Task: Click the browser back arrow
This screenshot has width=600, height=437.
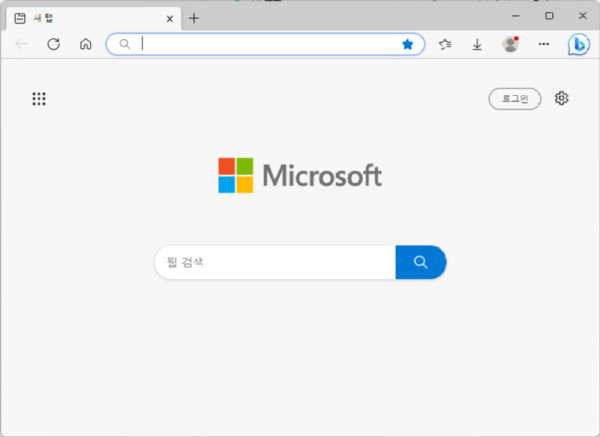Action: 21,44
